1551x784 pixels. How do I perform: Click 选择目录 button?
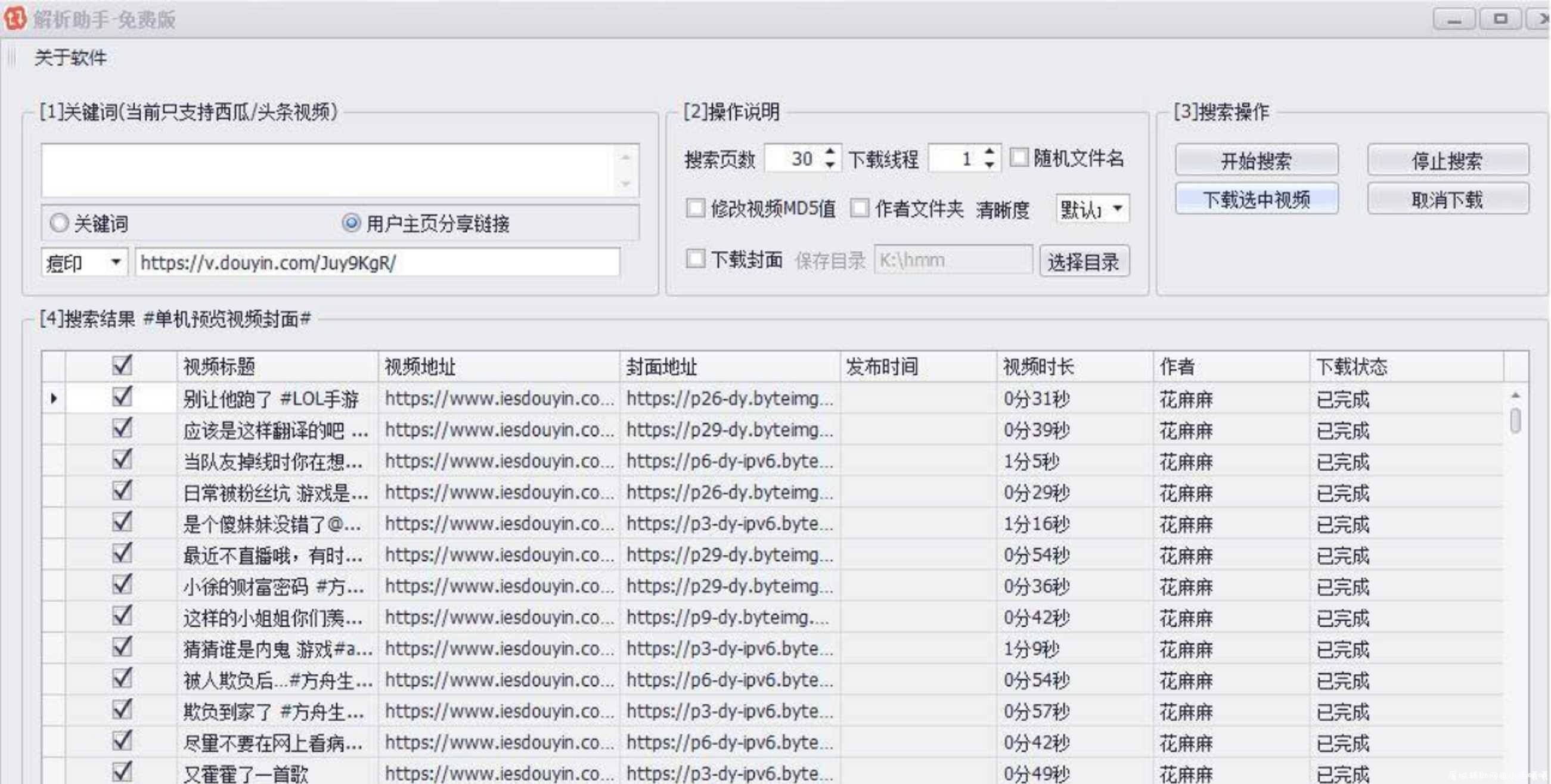coord(1084,261)
